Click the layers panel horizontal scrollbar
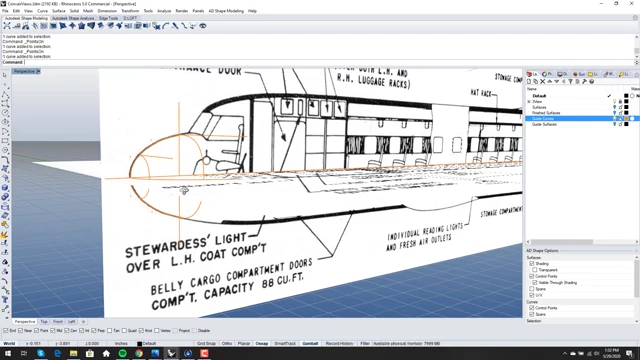Image resolution: width=640 pixels, height=360 pixels. pyautogui.click(x=562, y=242)
